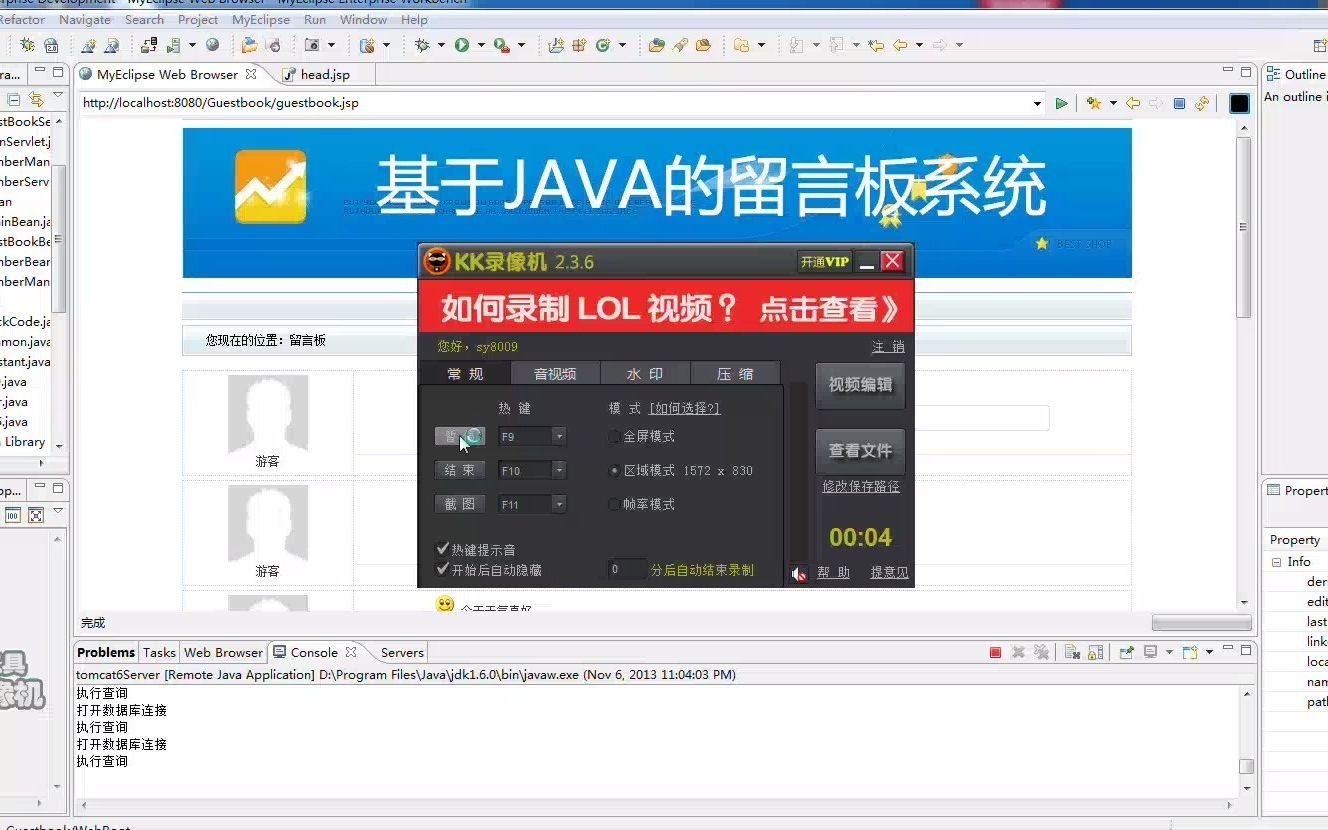Click the black square browser icon
This screenshot has width=1328, height=830.
tap(1240, 103)
